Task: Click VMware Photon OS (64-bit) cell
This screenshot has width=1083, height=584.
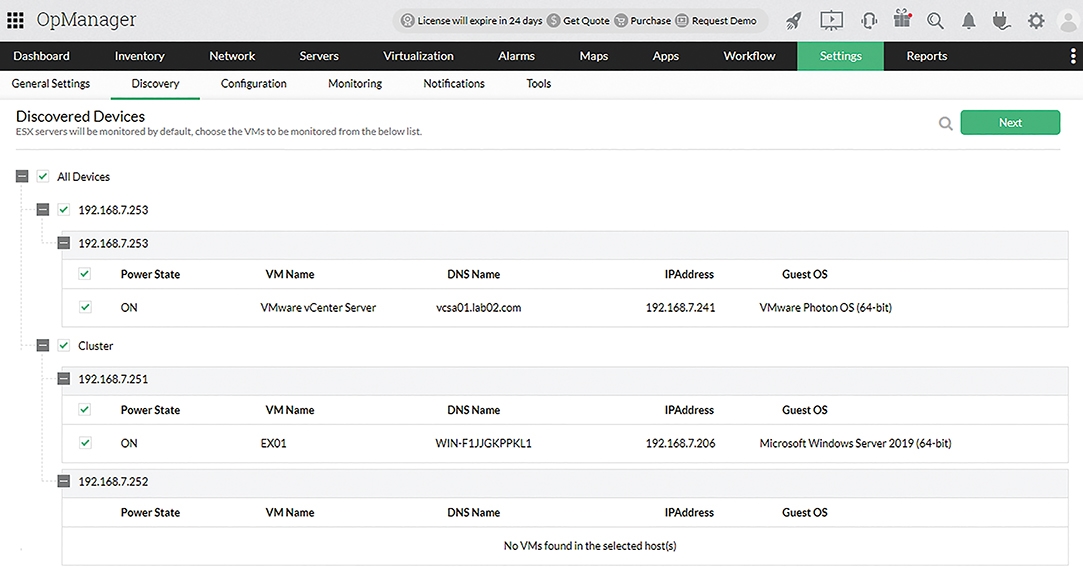Action: (x=825, y=307)
